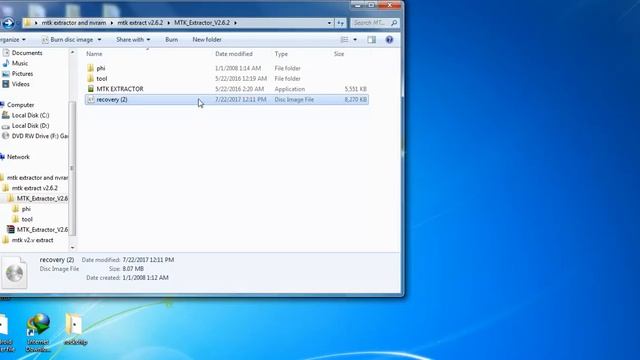This screenshot has height=360, width=640.
Task: Click the Burn toolbar button
Action: 171,40
